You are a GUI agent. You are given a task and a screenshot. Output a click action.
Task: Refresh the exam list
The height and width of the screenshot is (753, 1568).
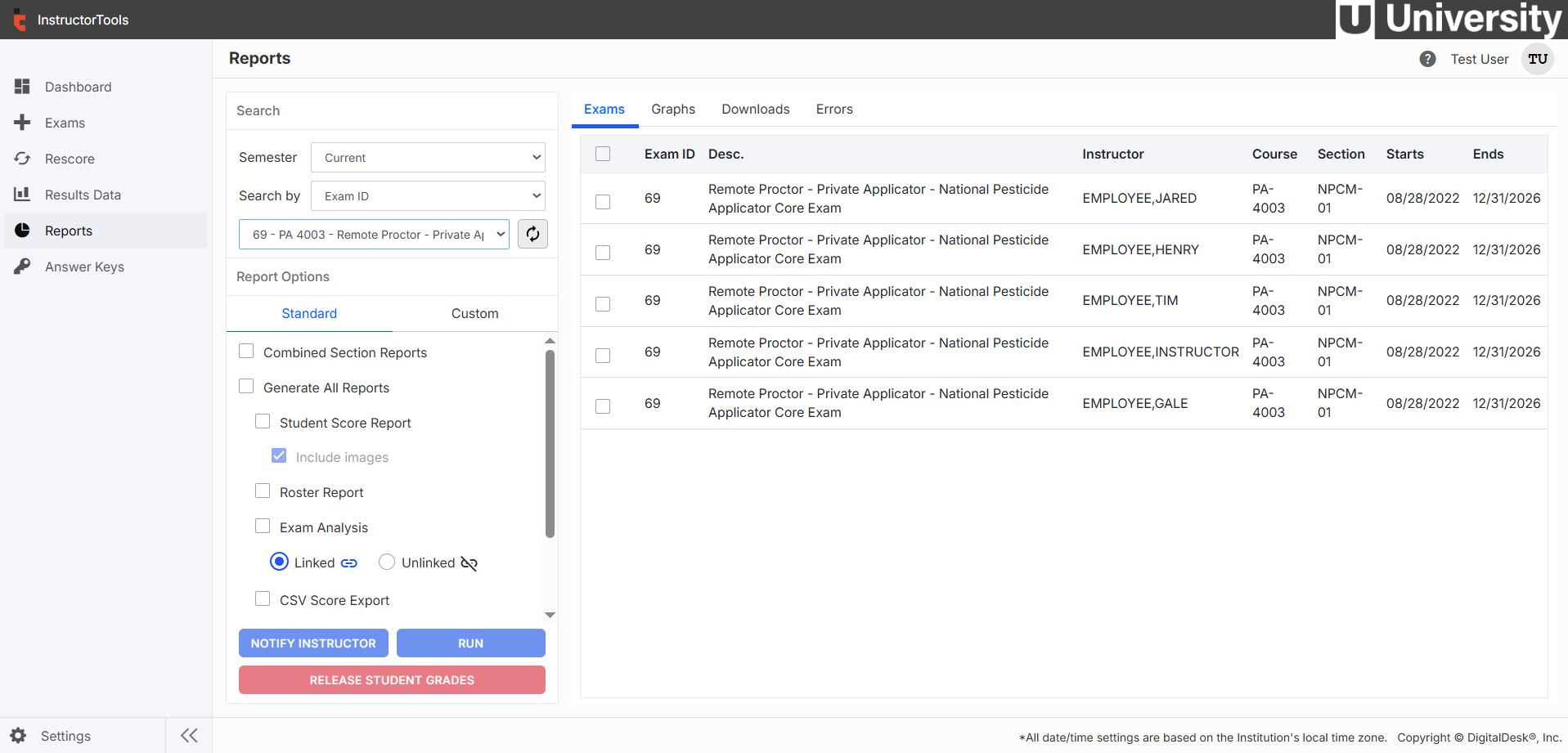pos(532,234)
